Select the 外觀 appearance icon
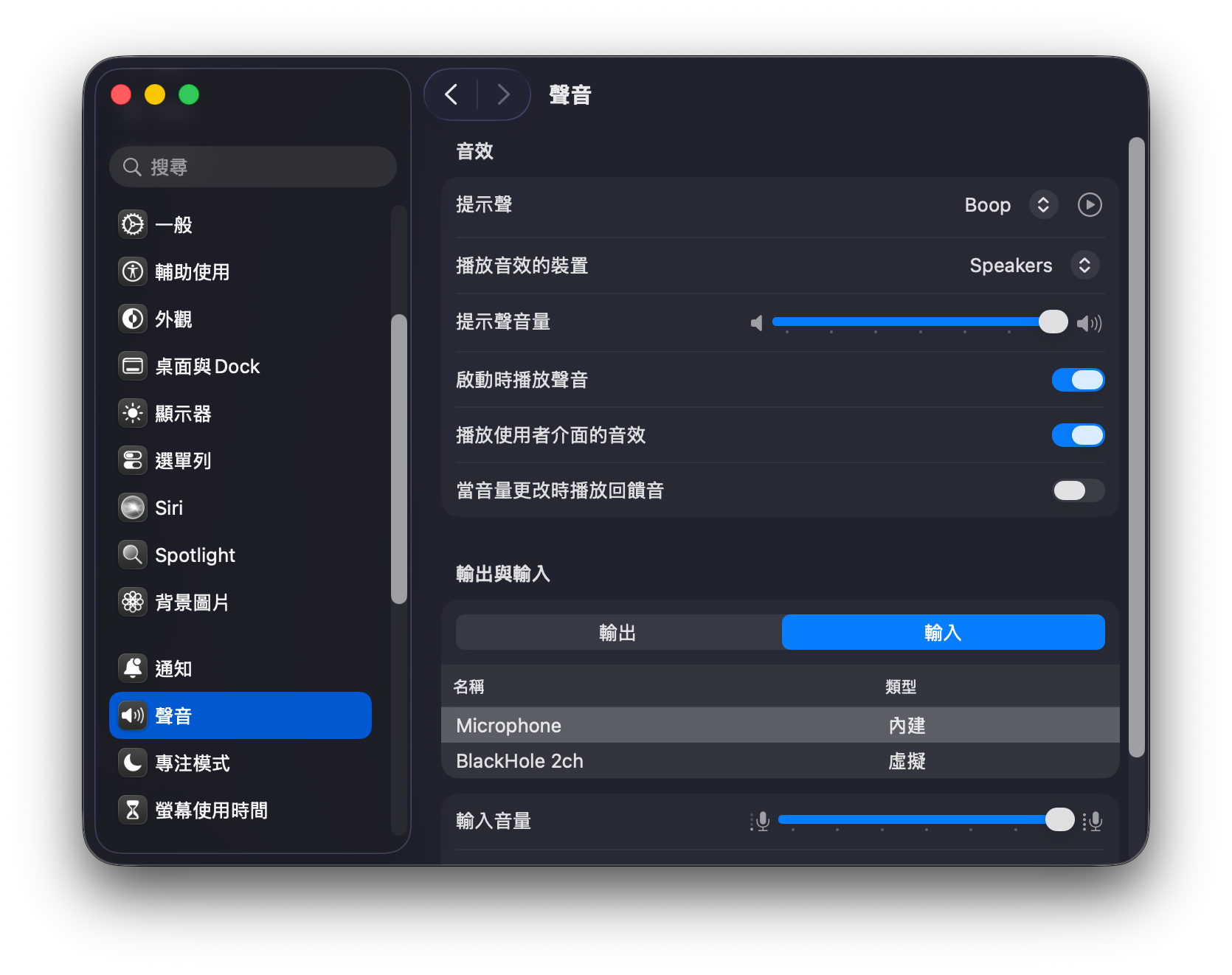Viewport: 1232px width, 975px height. (x=133, y=319)
